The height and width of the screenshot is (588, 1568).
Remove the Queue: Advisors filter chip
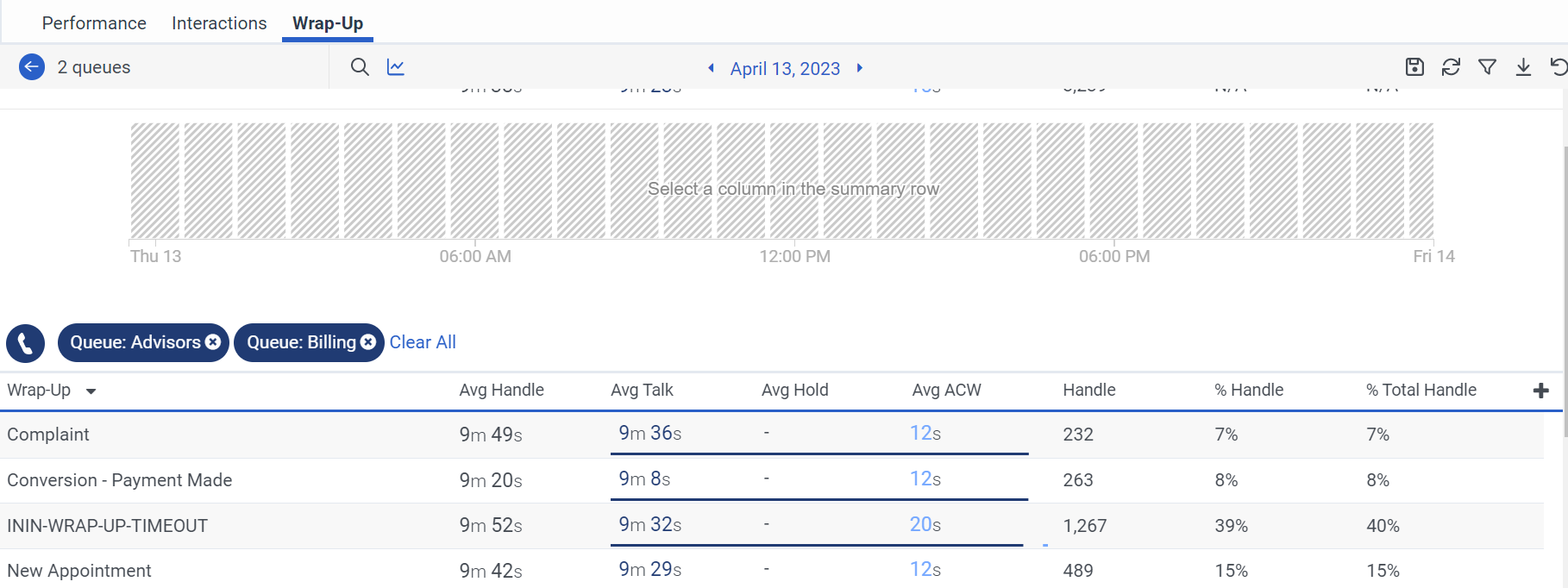(x=213, y=342)
